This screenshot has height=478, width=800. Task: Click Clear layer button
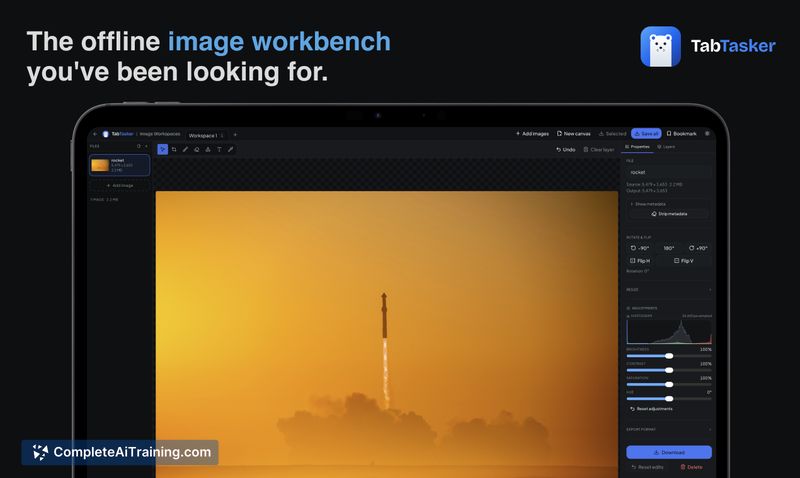pyautogui.click(x=599, y=149)
